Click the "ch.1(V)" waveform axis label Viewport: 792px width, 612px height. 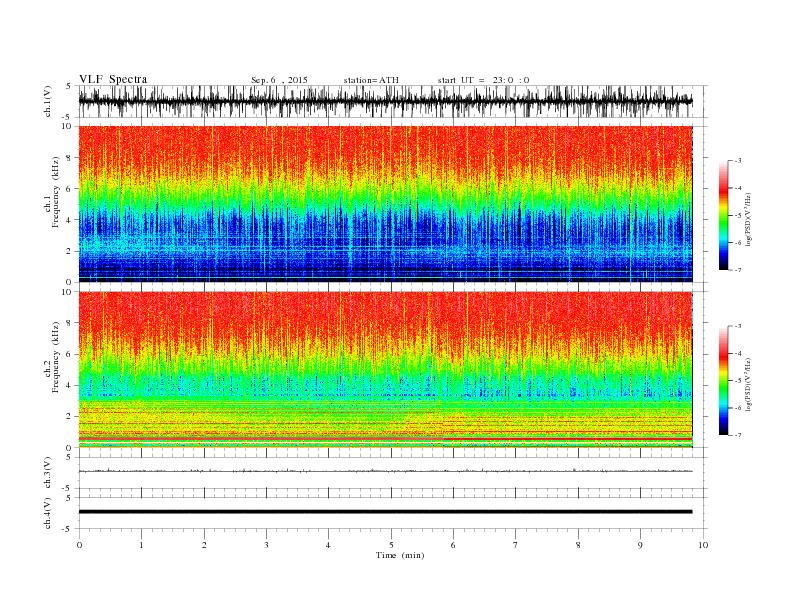pos(48,101)
